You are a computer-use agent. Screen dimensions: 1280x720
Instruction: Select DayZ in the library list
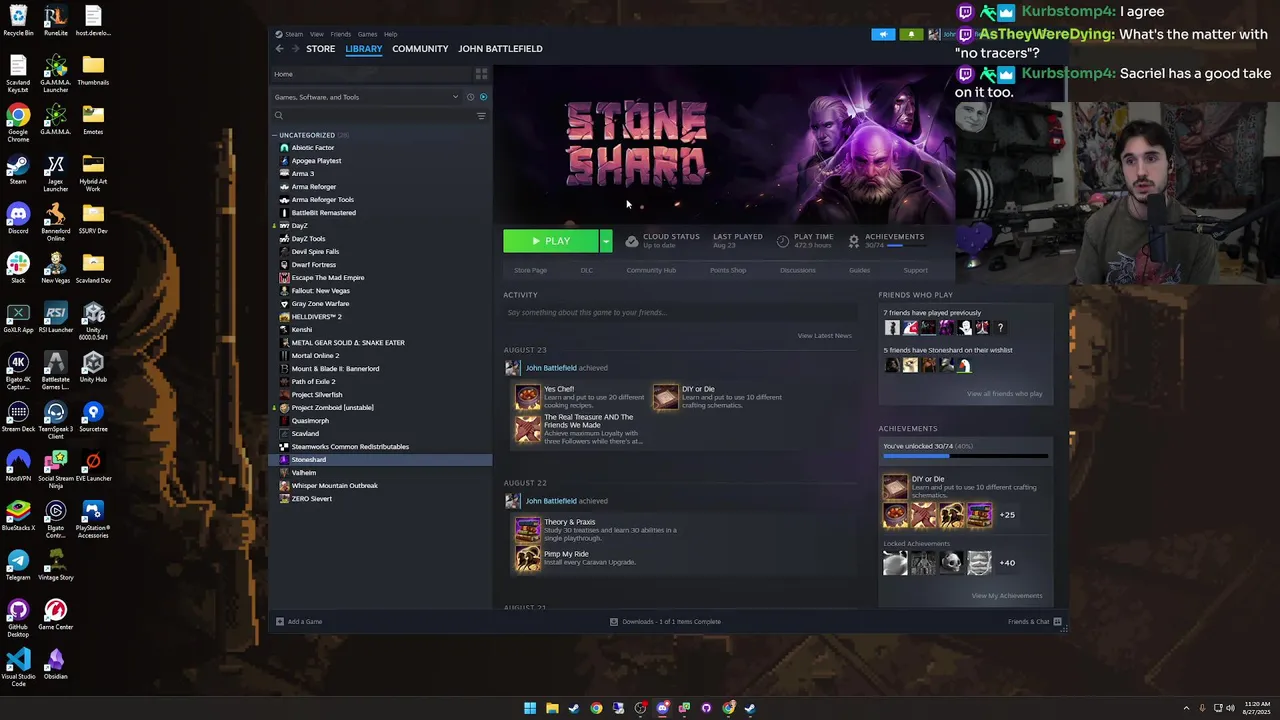pos(299,226)
